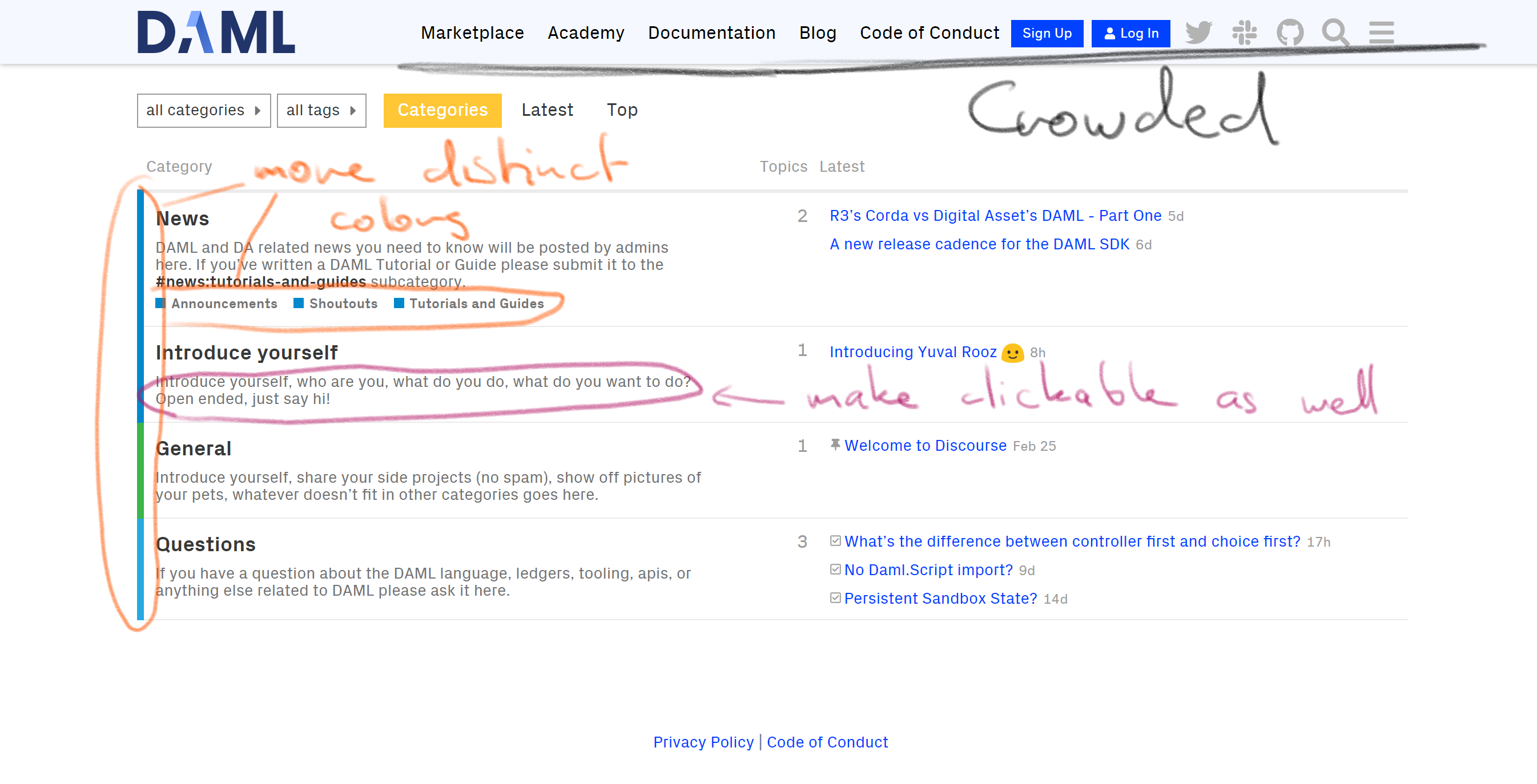The width and height of the screenshot is (1537, 784).
Task: Open the Twitter icon link
Action: click(1198, 33)
